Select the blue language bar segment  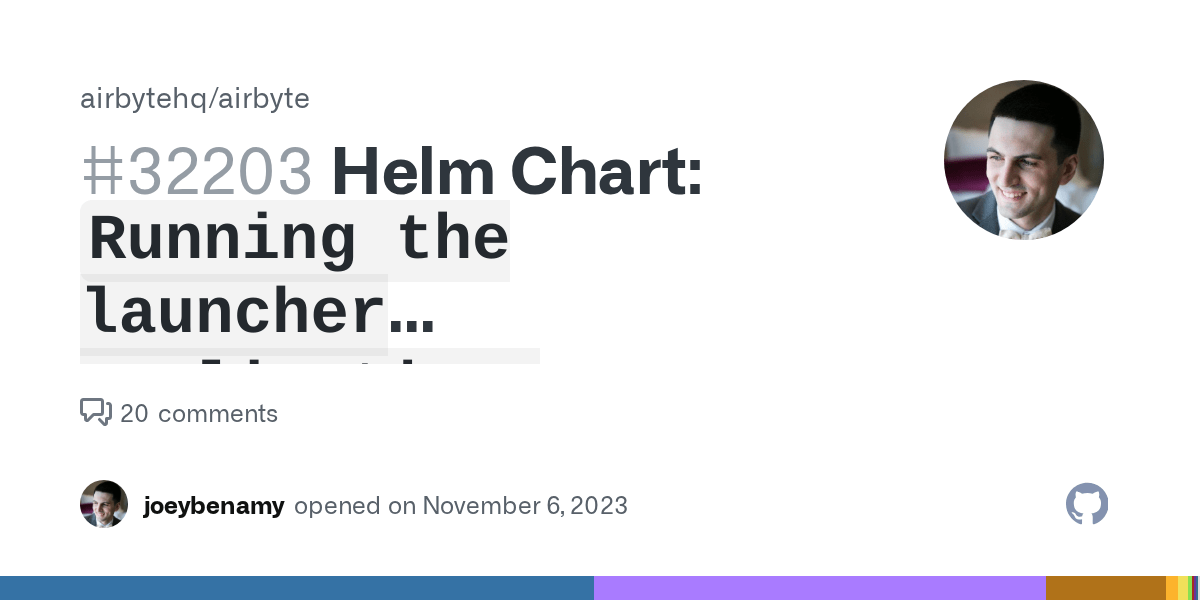point(297,588)
